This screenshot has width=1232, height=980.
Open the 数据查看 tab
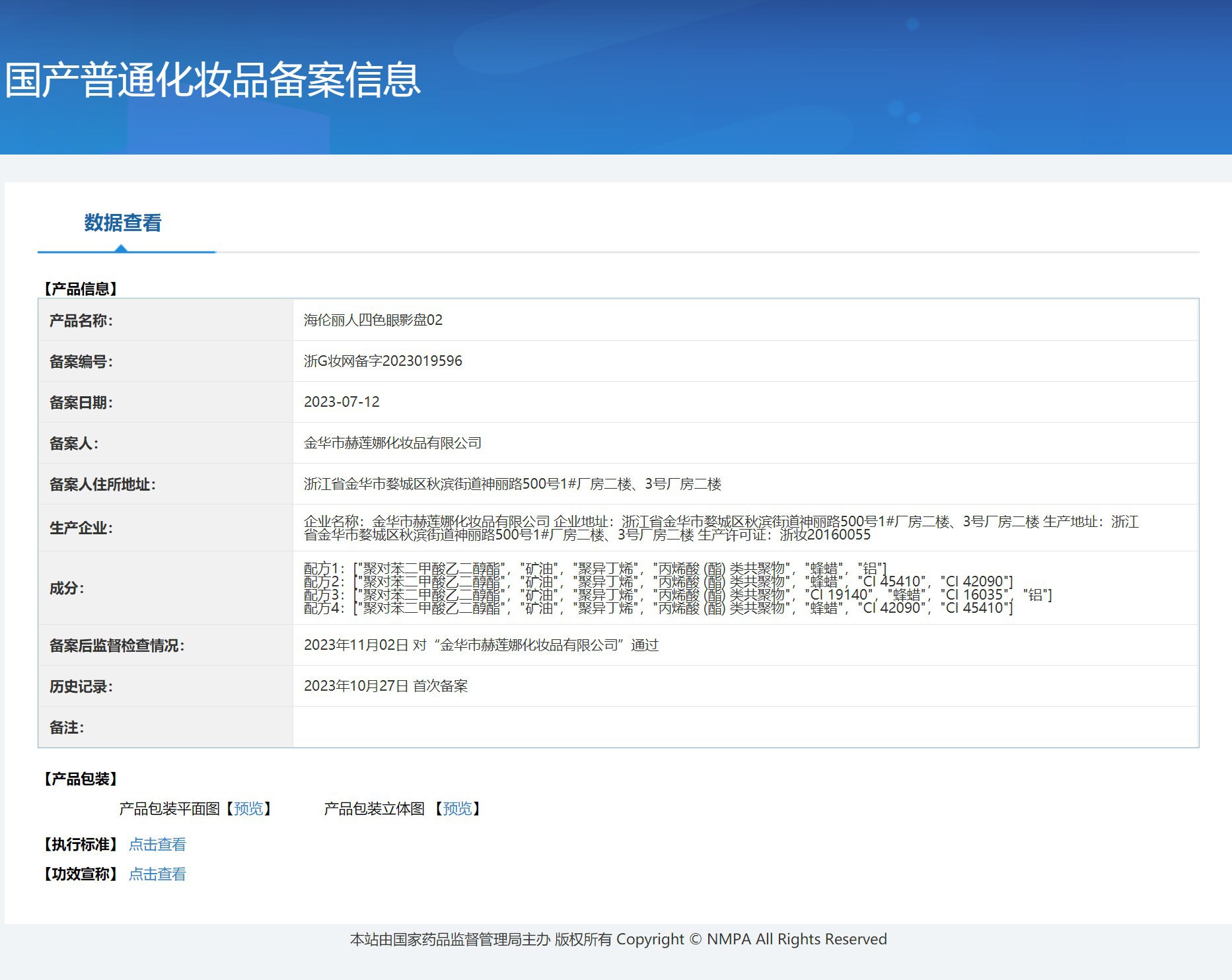[123, 223]
